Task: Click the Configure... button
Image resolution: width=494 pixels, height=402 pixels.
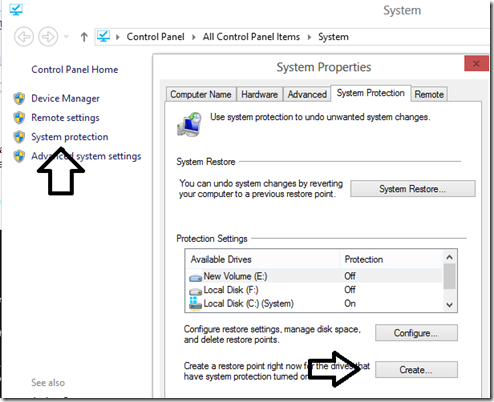Action: pyautogui.click(x=416, y=333)
